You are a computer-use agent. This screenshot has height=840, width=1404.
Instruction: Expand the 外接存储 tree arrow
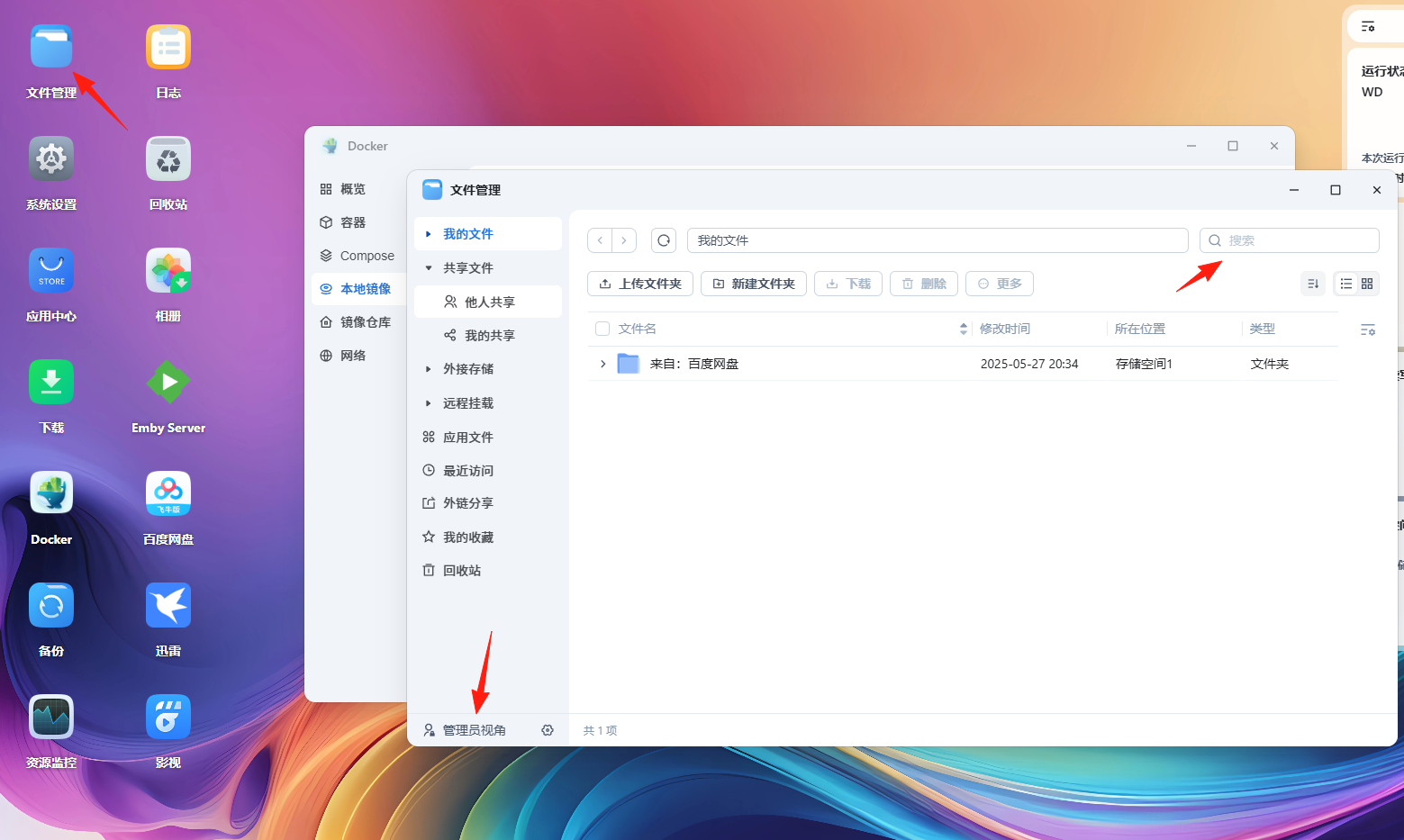point(429,369)
